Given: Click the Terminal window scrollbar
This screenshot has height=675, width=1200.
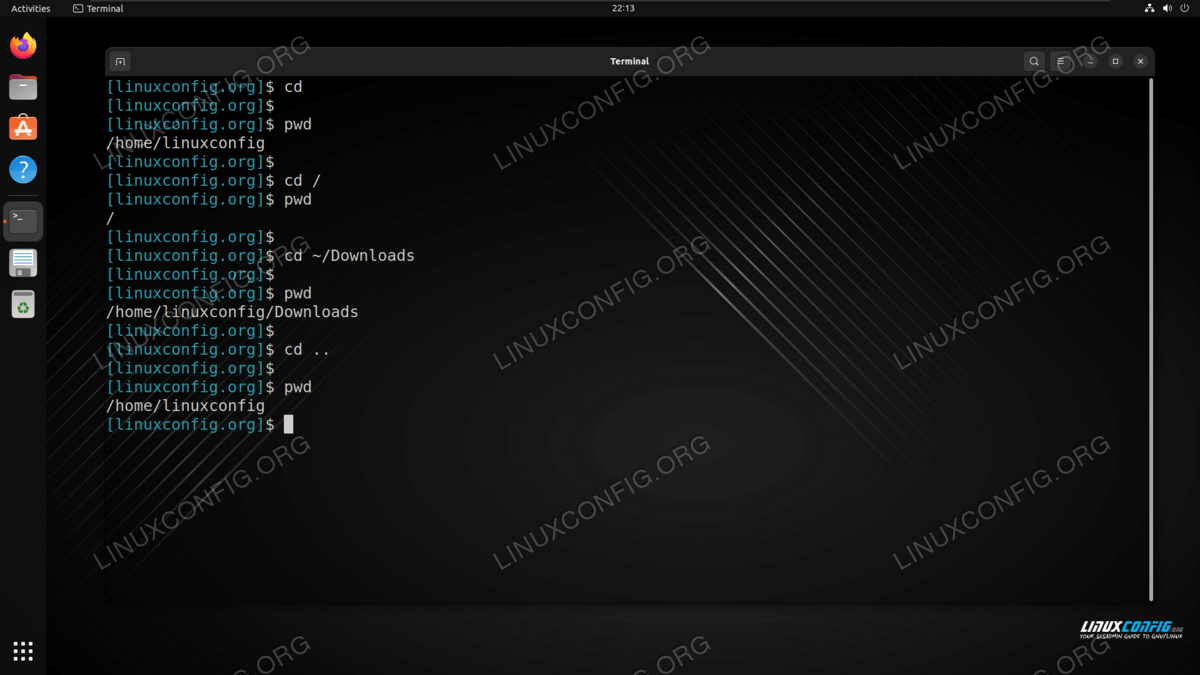Looking at the screenshot, I should (1151, 340).
